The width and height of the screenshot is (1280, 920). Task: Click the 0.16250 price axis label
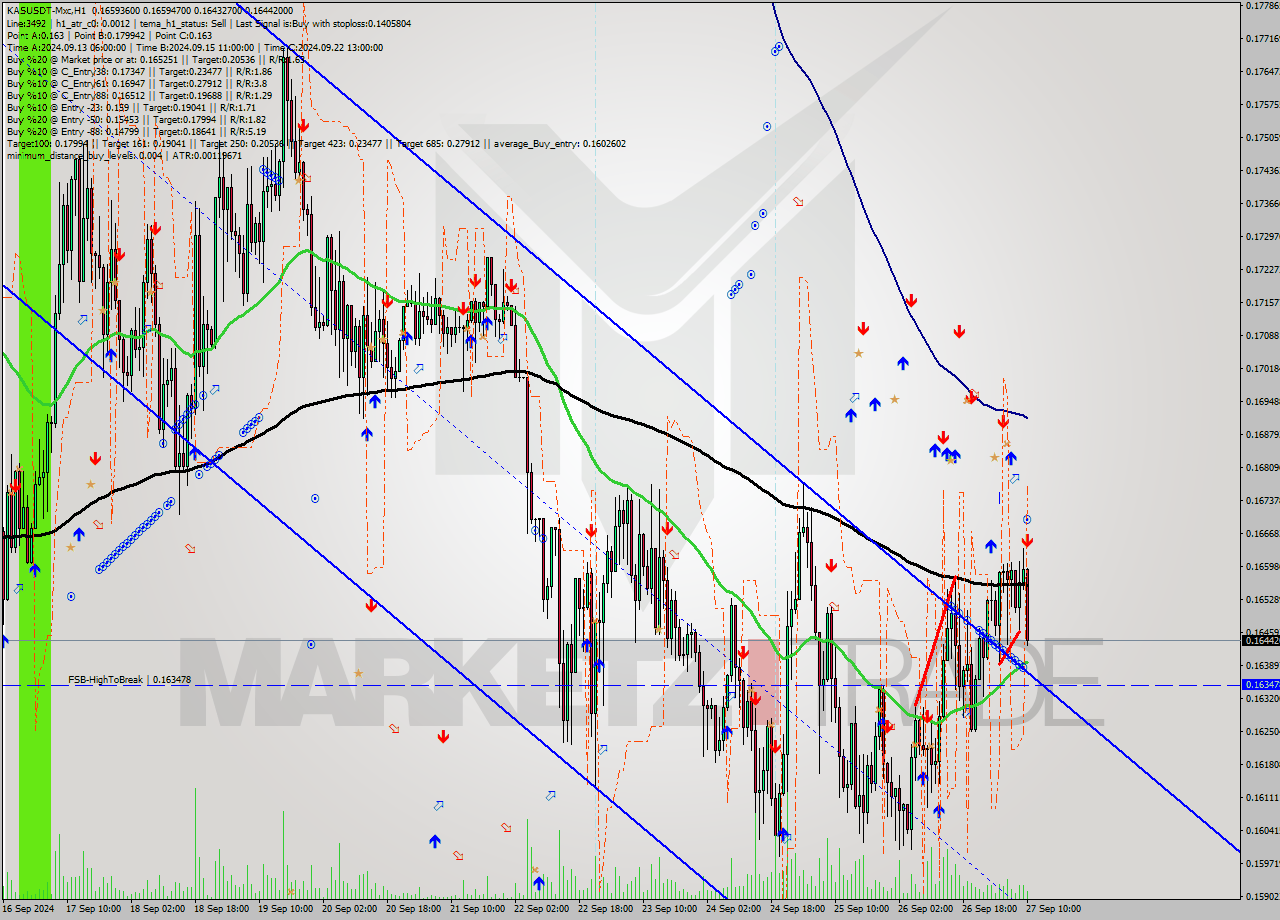(1262, 731)
